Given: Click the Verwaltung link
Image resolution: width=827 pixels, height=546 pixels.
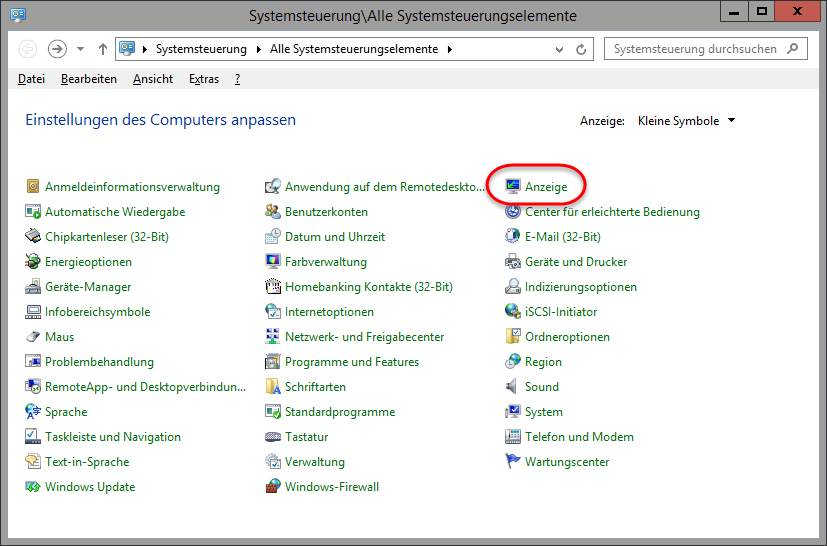Looking at the screenshot, I should coord(314,462).
